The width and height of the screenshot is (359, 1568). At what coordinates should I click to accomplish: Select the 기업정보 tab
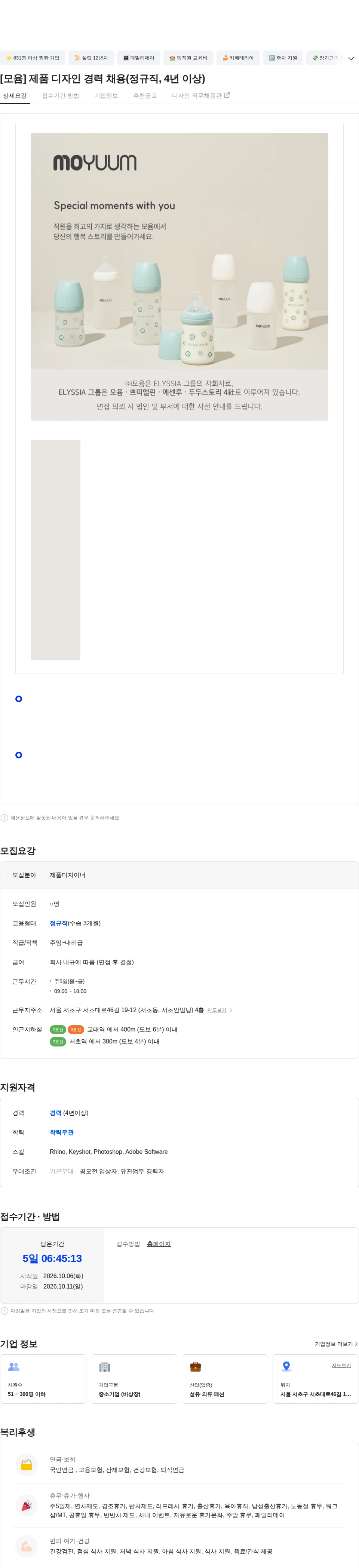pyautogui.click(x=106, y=95)
